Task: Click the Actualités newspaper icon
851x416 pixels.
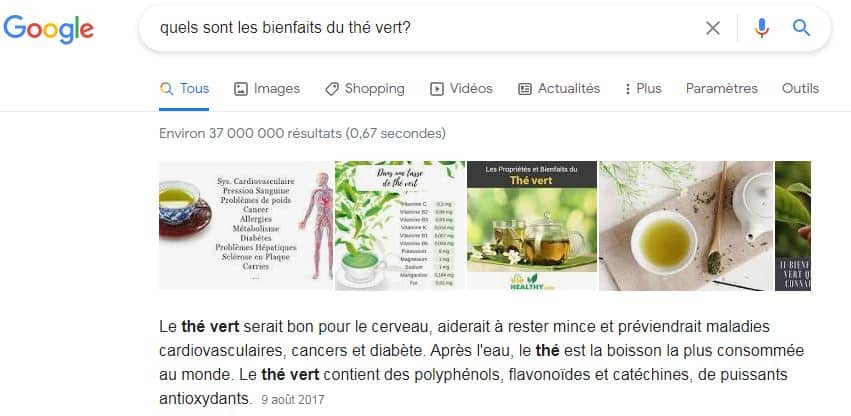Action: pyautogui.click(x=524, y=89)
